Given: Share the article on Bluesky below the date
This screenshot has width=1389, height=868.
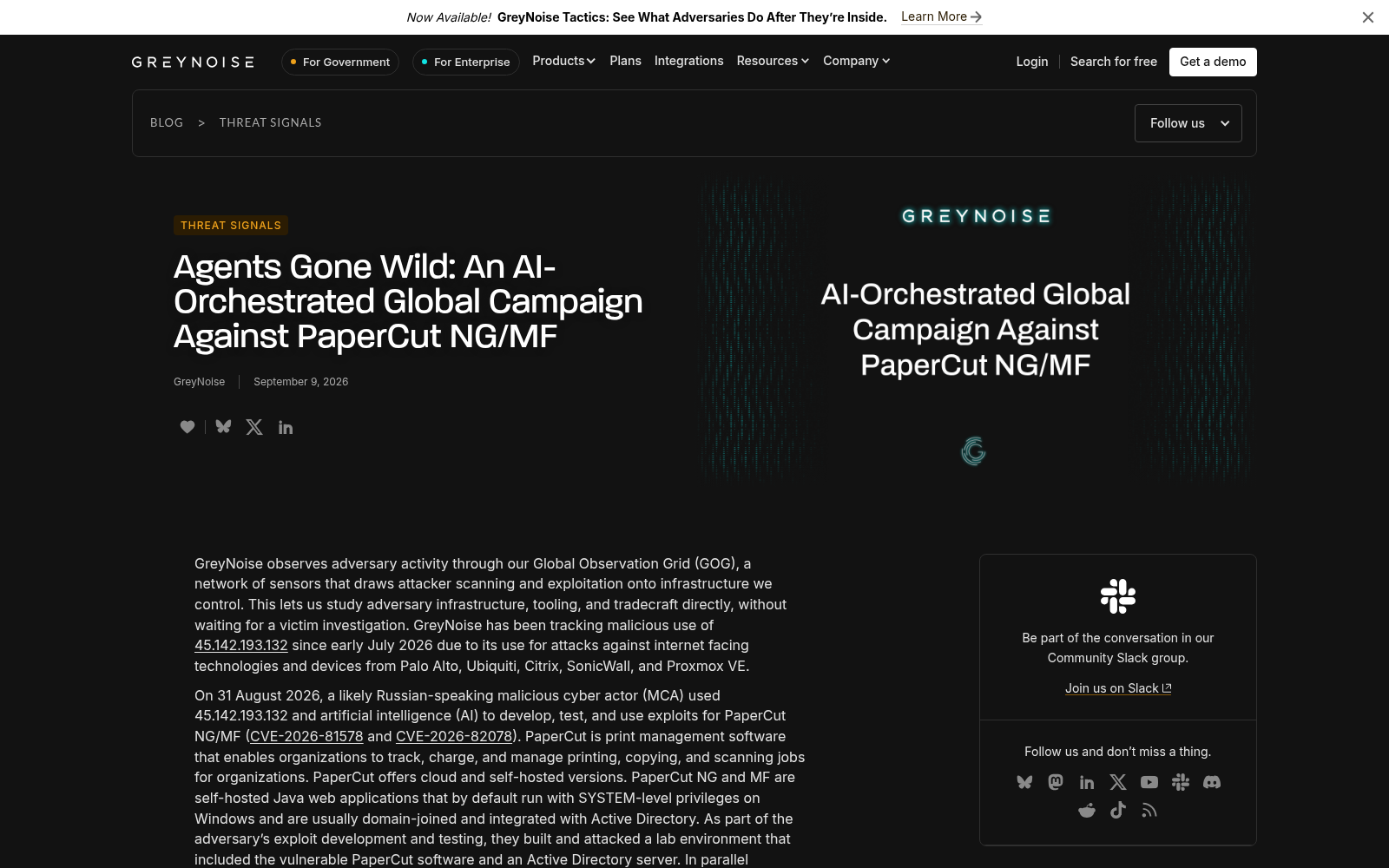Looking at the screenshot, I should pyautogui.click(x=223, y=427).
